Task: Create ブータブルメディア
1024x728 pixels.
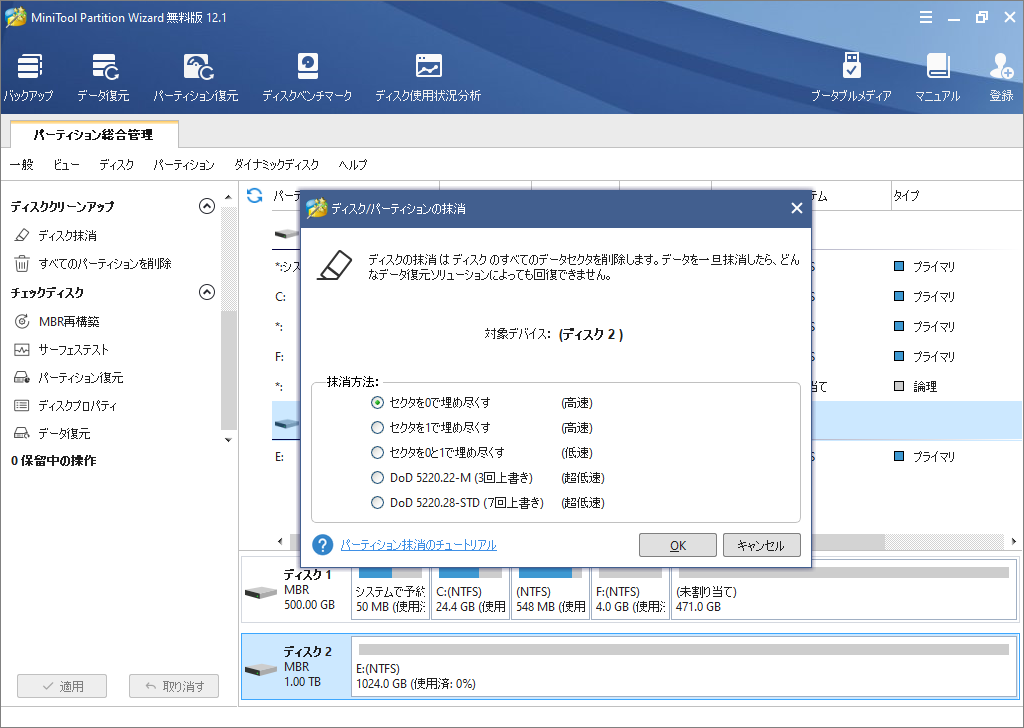Action: [x=851, y=77]
